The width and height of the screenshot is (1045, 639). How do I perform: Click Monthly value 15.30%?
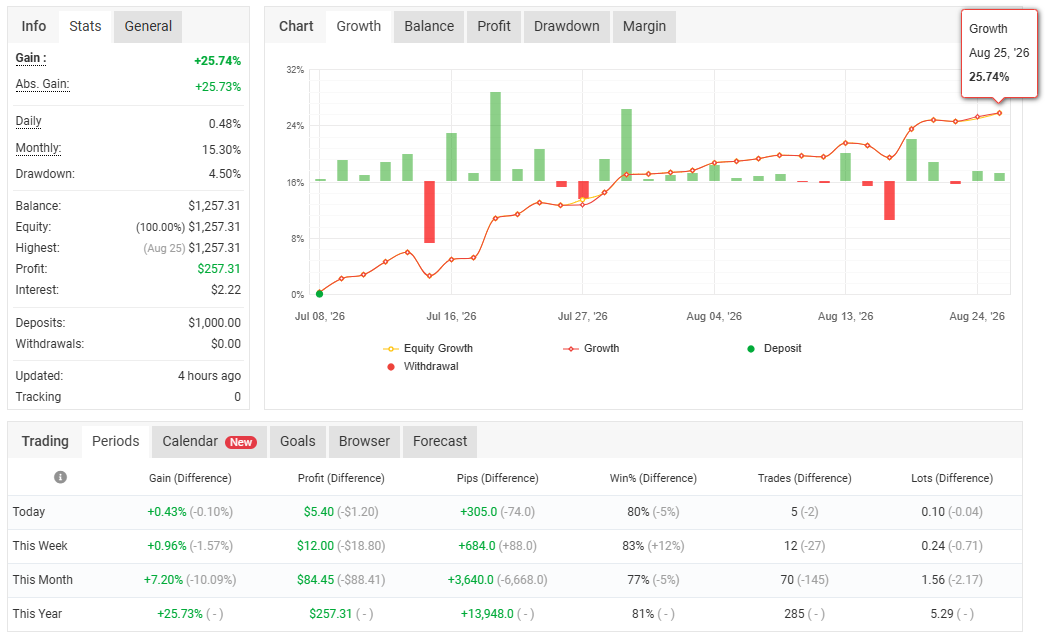pos(221,150)
